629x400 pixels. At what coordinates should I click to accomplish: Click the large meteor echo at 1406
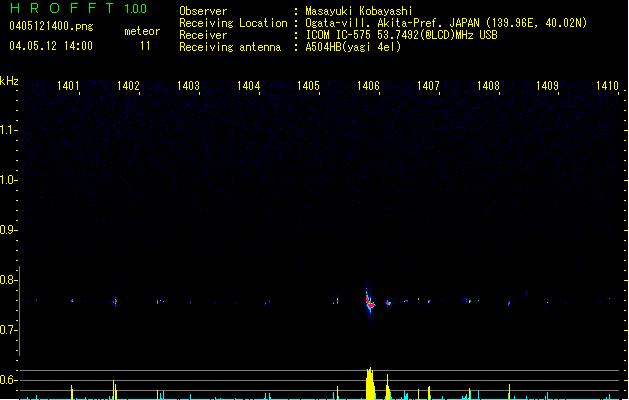pos(370,304)
